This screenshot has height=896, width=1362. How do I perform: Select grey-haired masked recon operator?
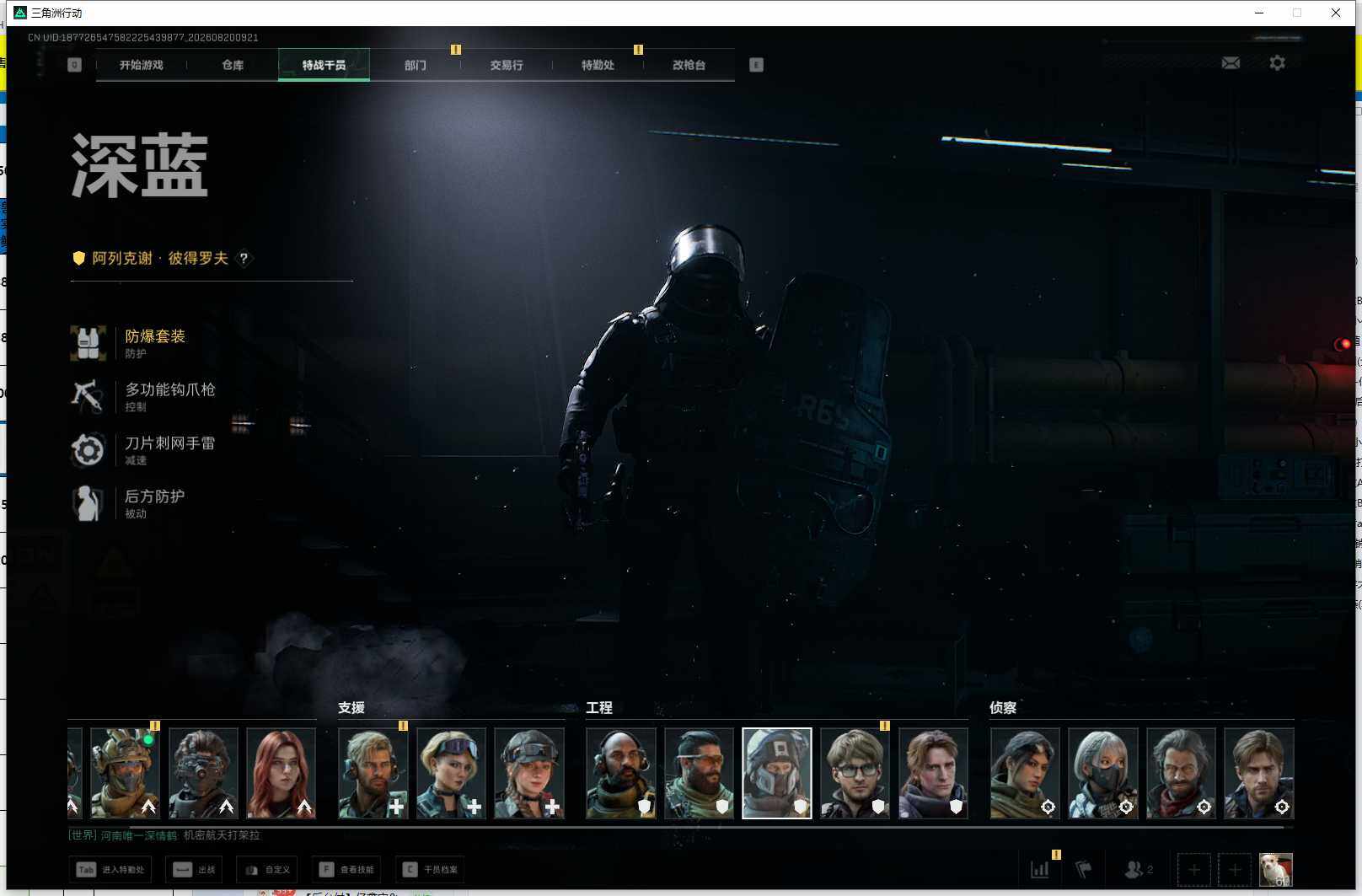(1102, 774)
